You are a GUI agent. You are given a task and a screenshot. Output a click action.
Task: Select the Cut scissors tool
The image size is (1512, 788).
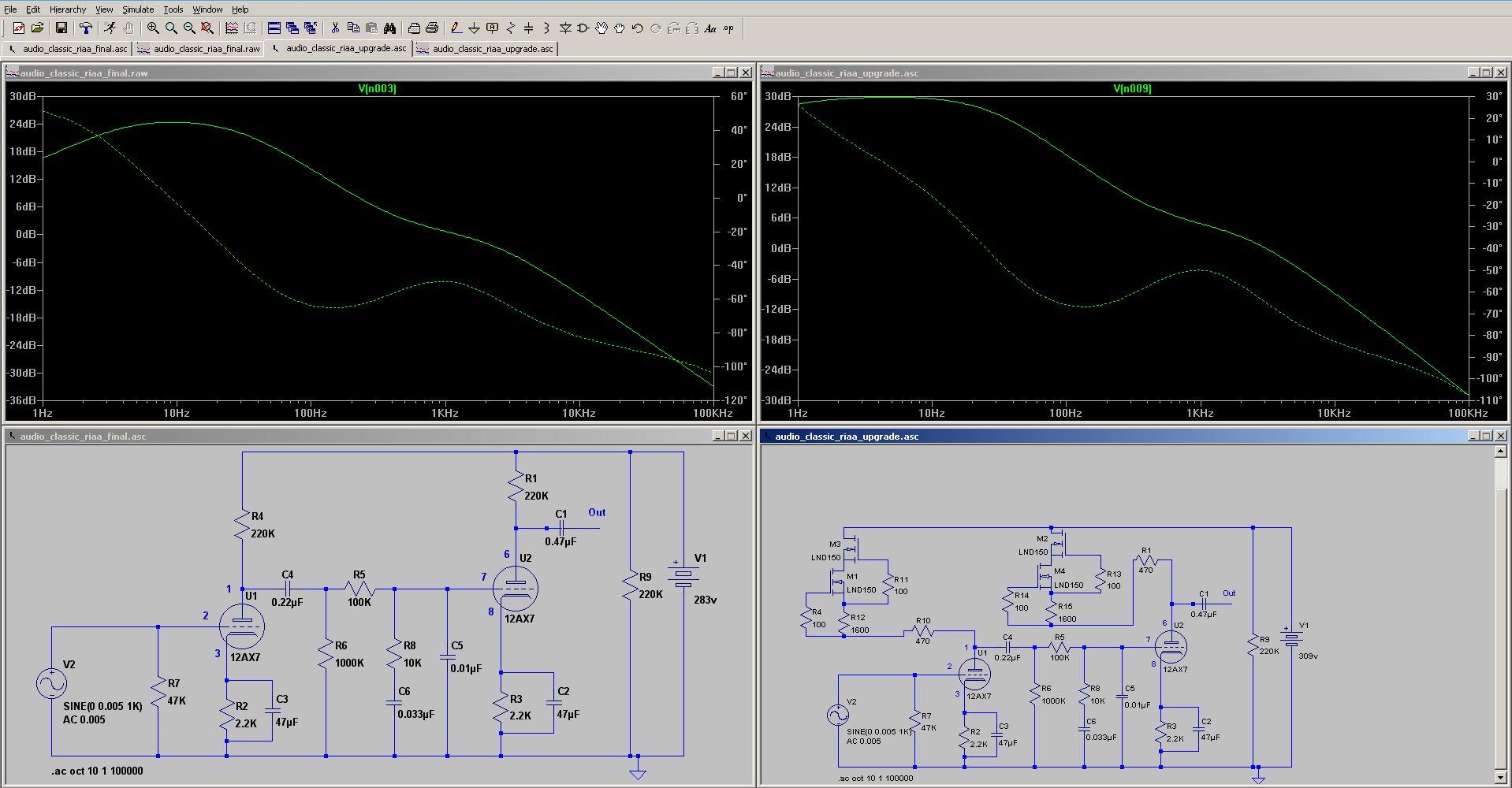coord(335,28)
